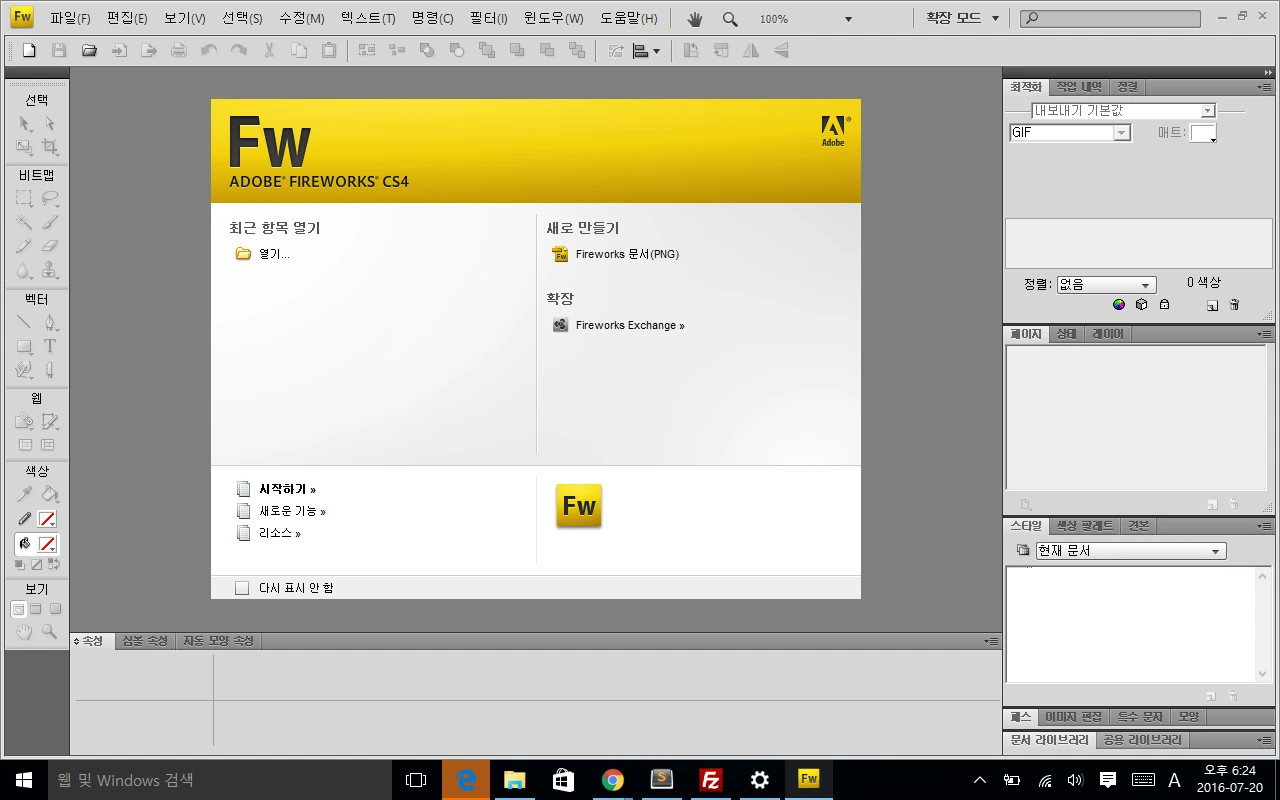Open FileZilla from the Windows taskbar
The height and width of the screenshot is (800, 1280).
pyautogui.click(x=711, y=780)
